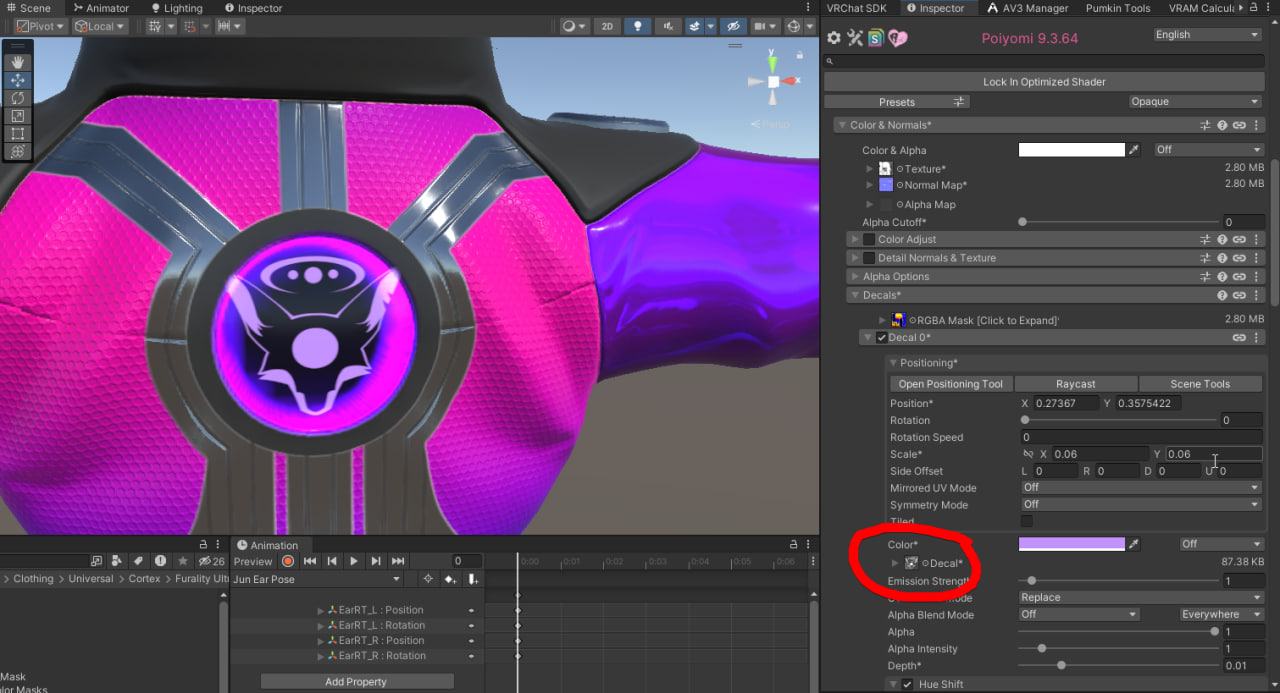
Task: Select the Rect transform tool
Action: click(x=18, y=134)
